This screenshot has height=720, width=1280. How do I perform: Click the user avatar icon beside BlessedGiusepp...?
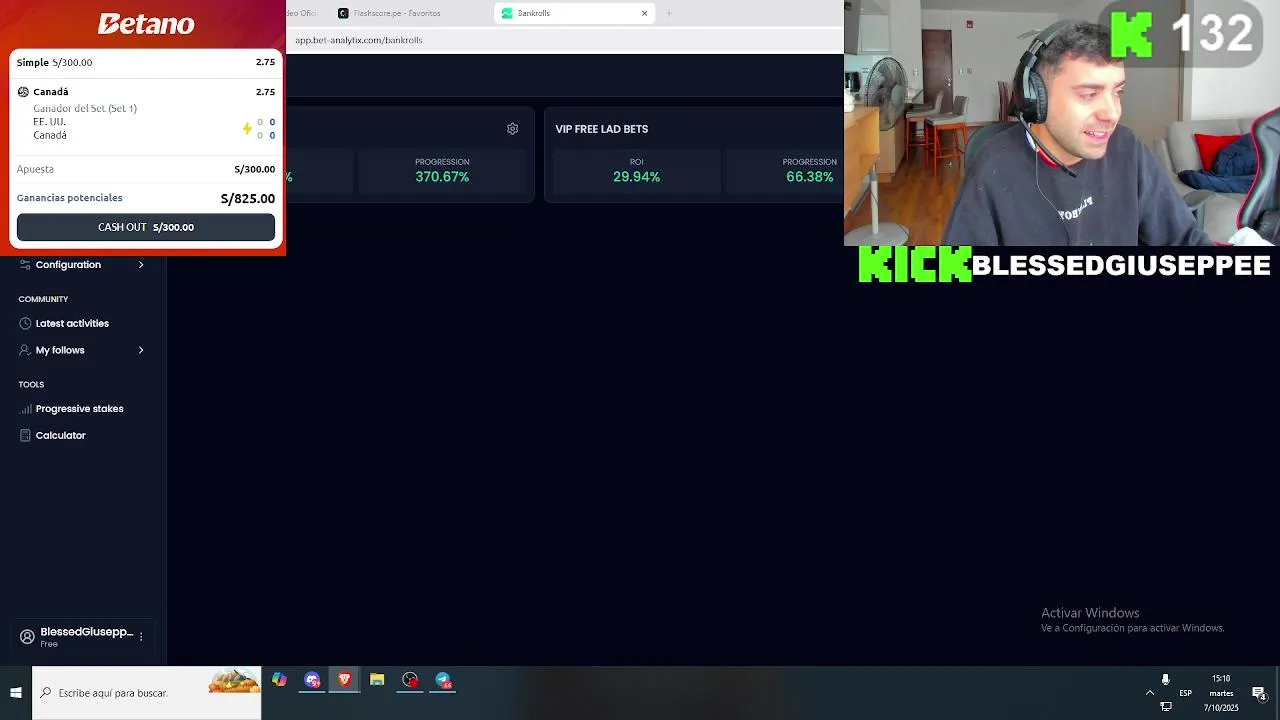27,636
